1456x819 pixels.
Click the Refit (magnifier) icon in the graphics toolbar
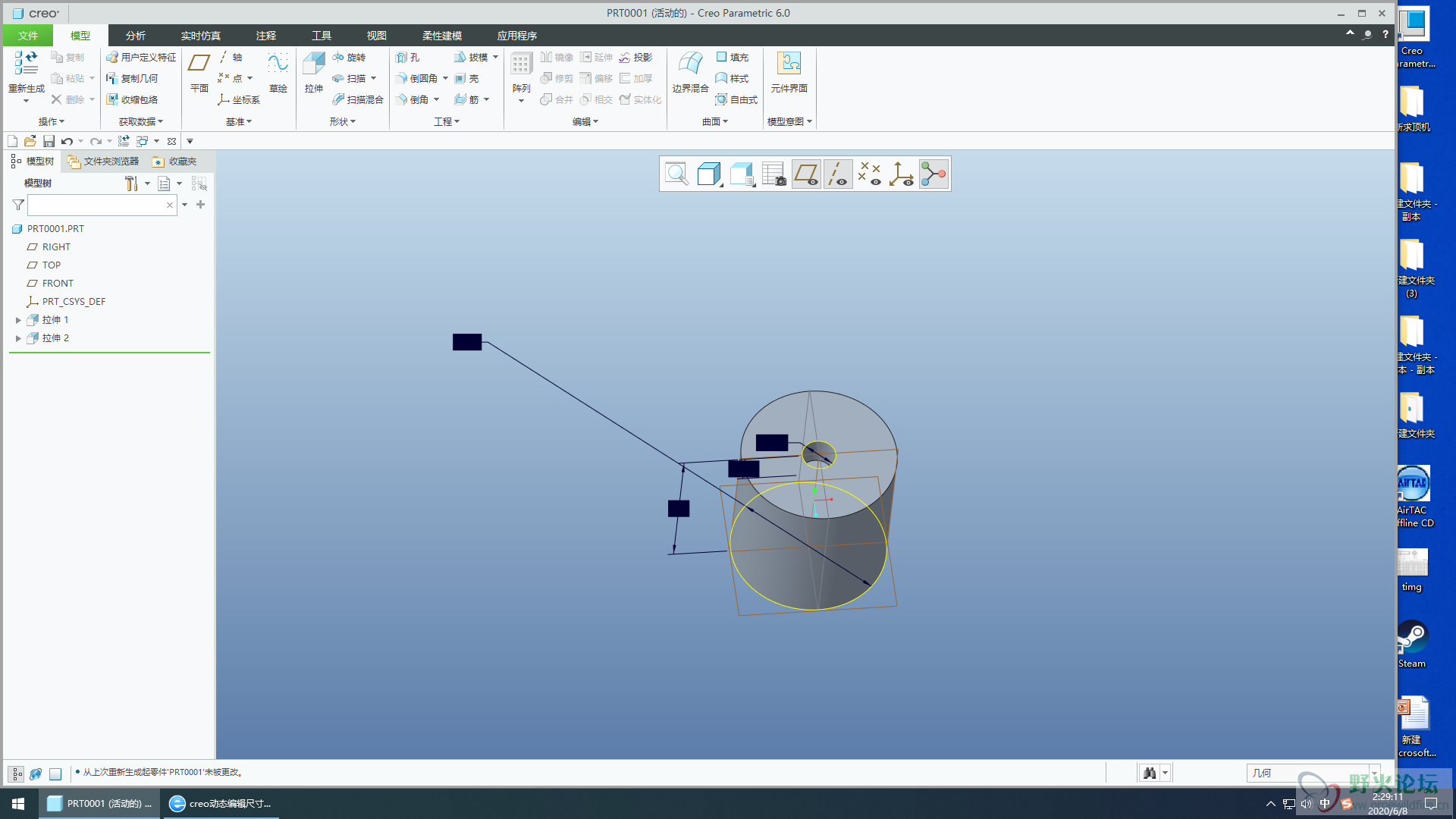pyautogui.click(x=676, y=174)
